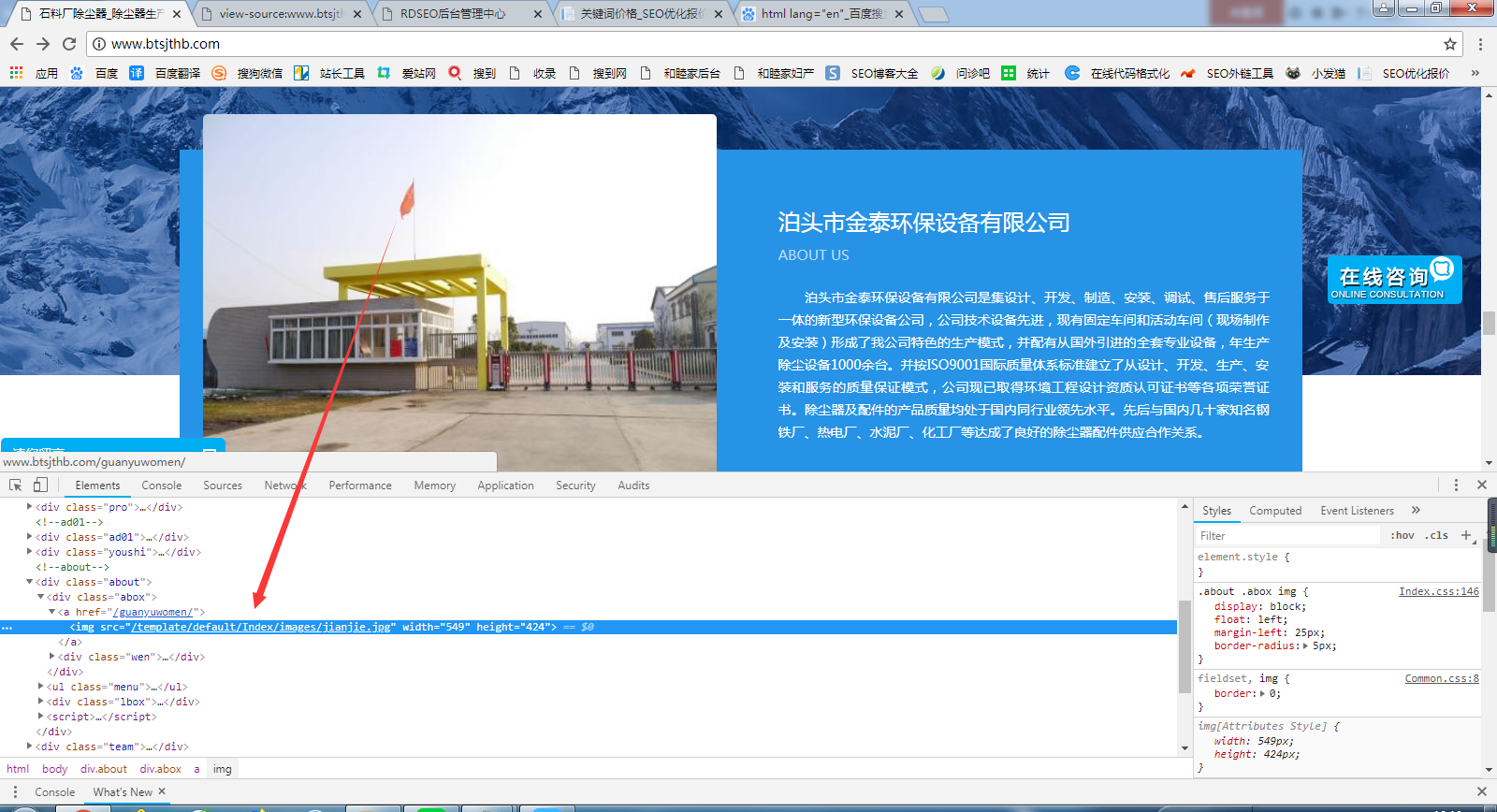The width and height of the screenshot is (1497, 812).
Task: Open the Computed styles tab
Action: (1275, 511)
